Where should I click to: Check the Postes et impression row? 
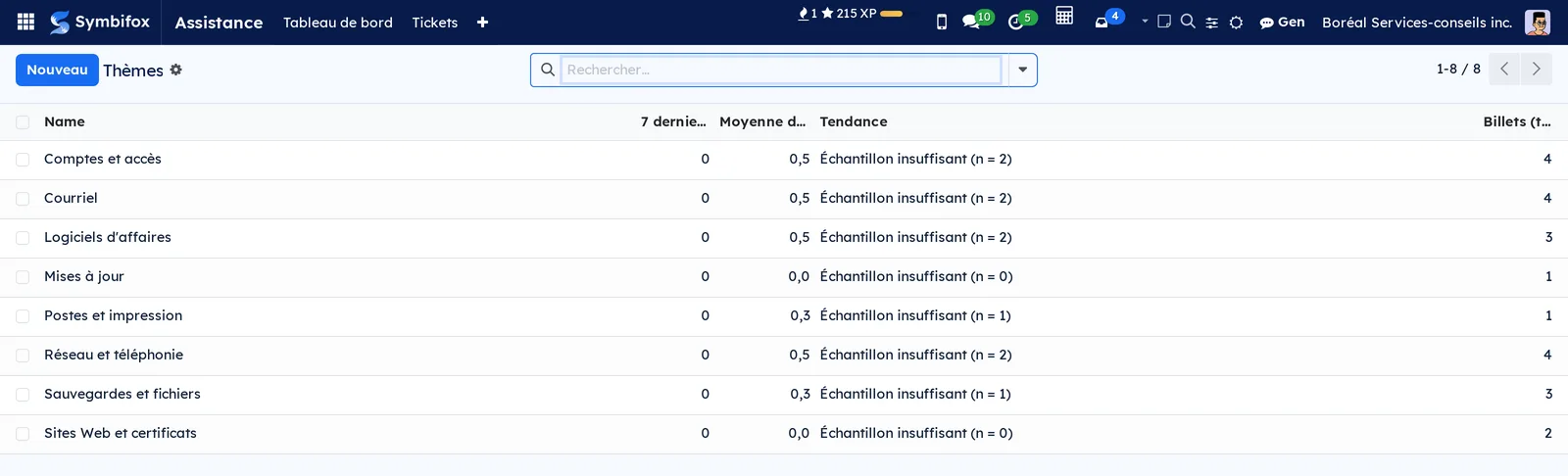[23, 316]
